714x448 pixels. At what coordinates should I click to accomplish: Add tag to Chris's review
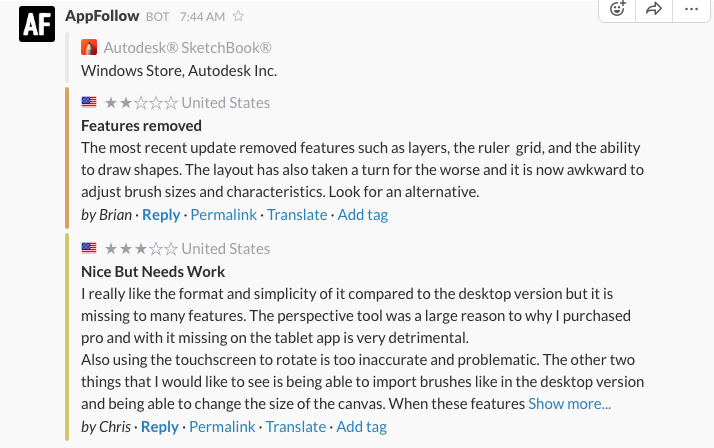pyautogui.click(x=361, y=426)
